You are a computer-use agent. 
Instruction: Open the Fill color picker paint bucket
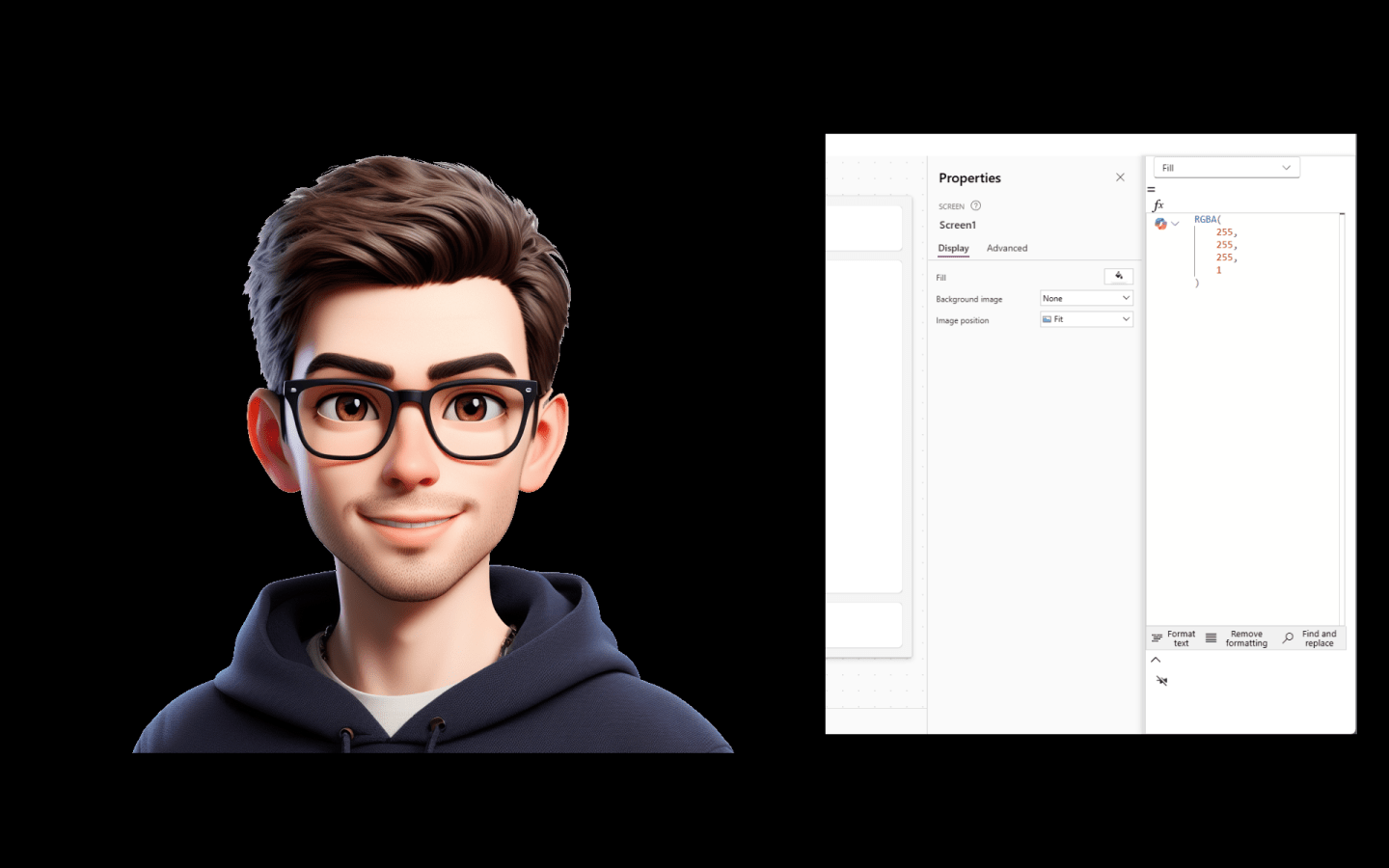1119,277
